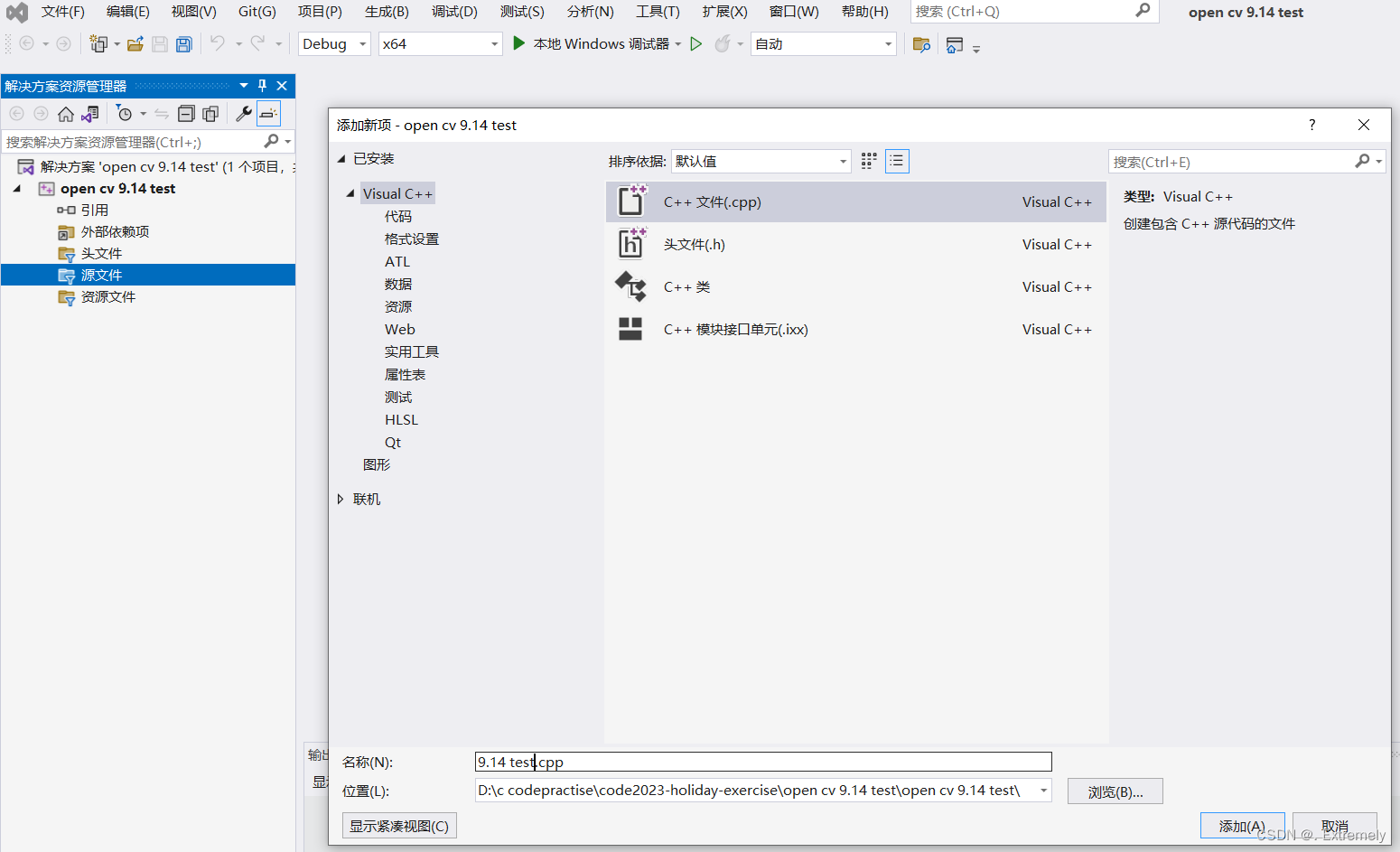Click the Visual Studio logo icon
This screenshot has height=852, width=1400.
click(17, 12)
